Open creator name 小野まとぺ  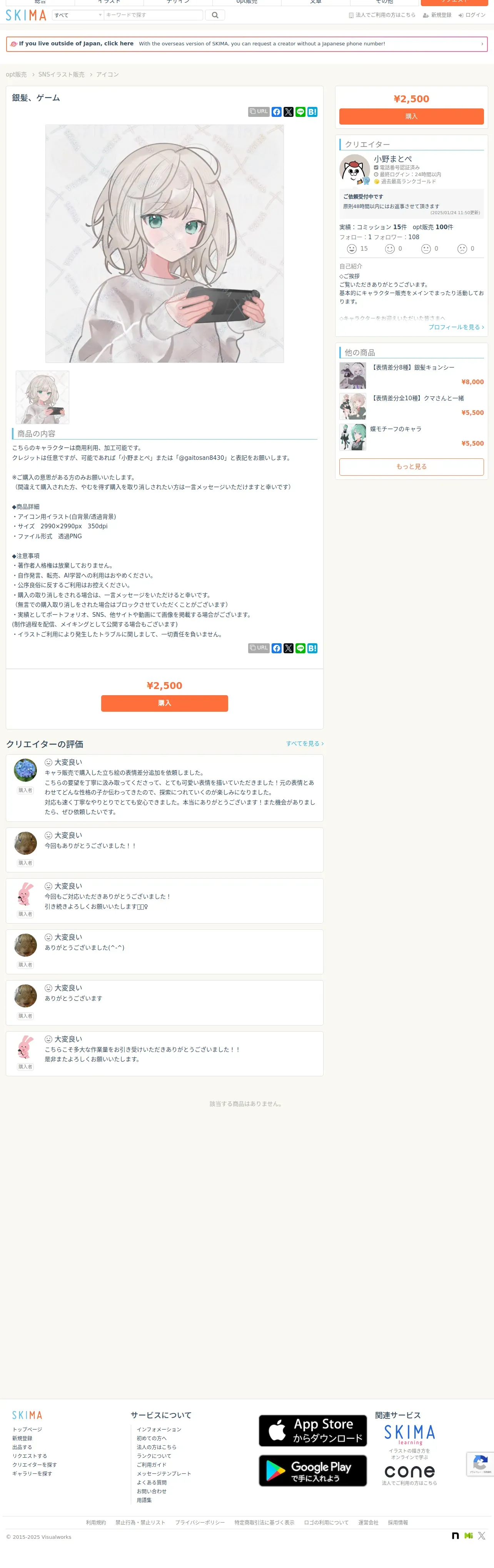coord(393,159)
